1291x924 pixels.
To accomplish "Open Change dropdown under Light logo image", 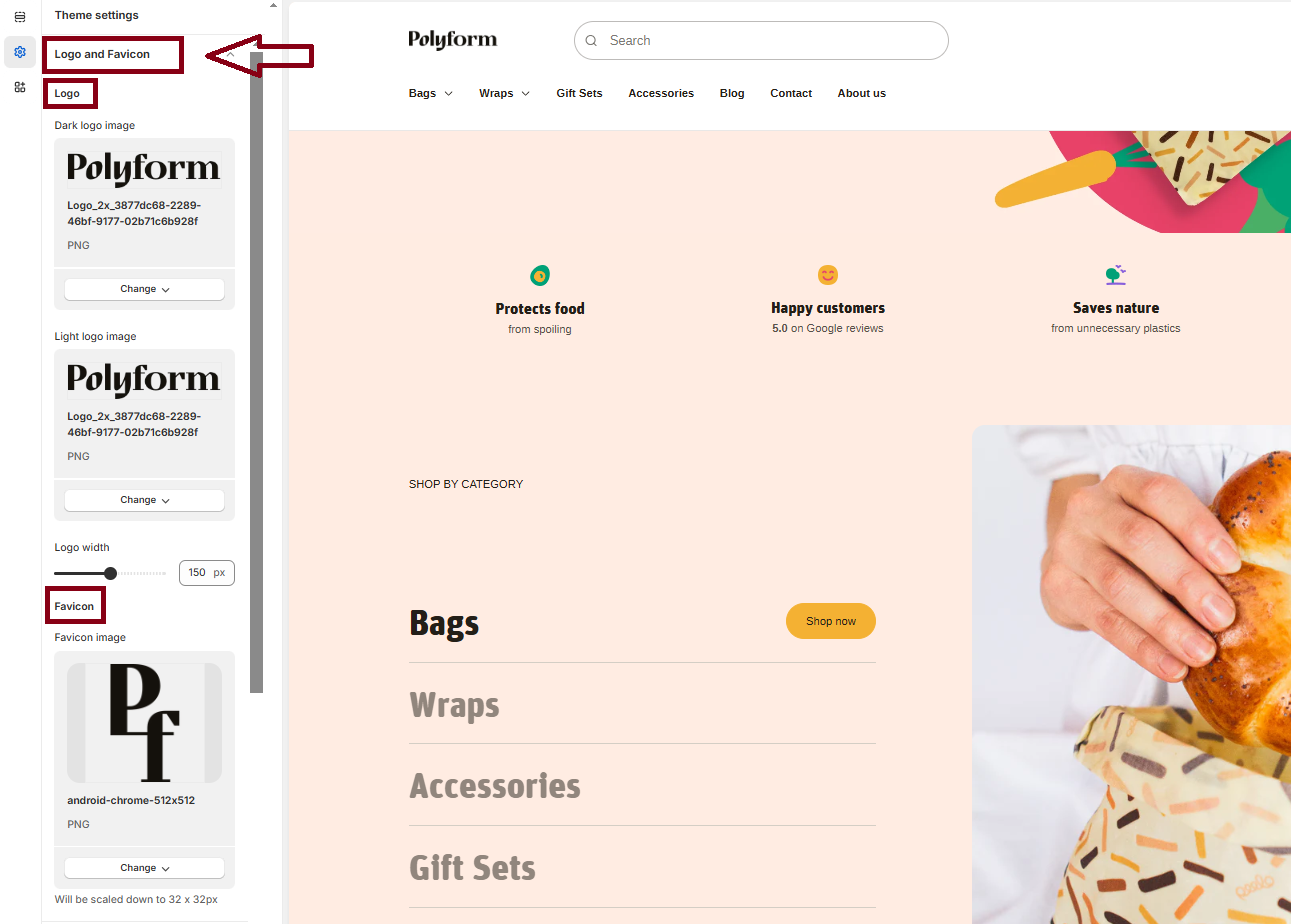I will (x=144, y=500).
